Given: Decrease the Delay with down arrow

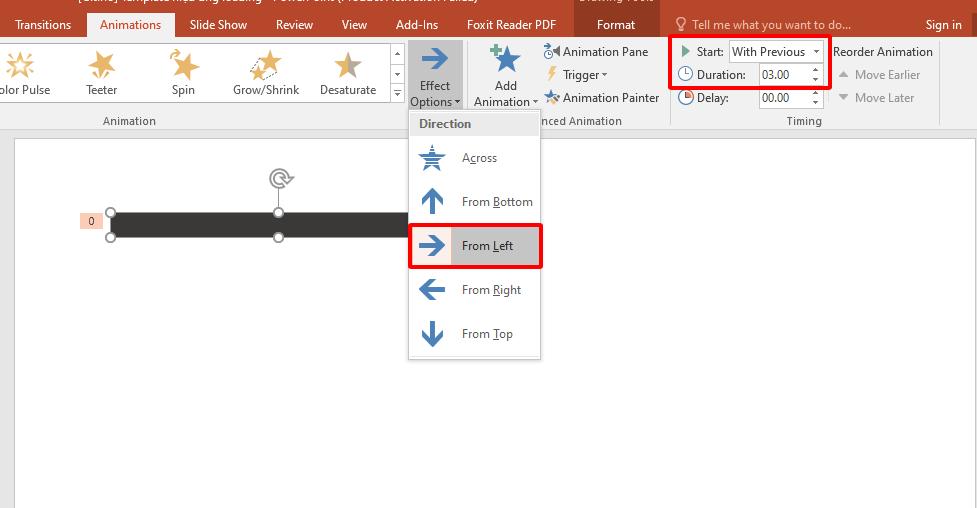Looking at the screenshot, I should pos(816,103).
